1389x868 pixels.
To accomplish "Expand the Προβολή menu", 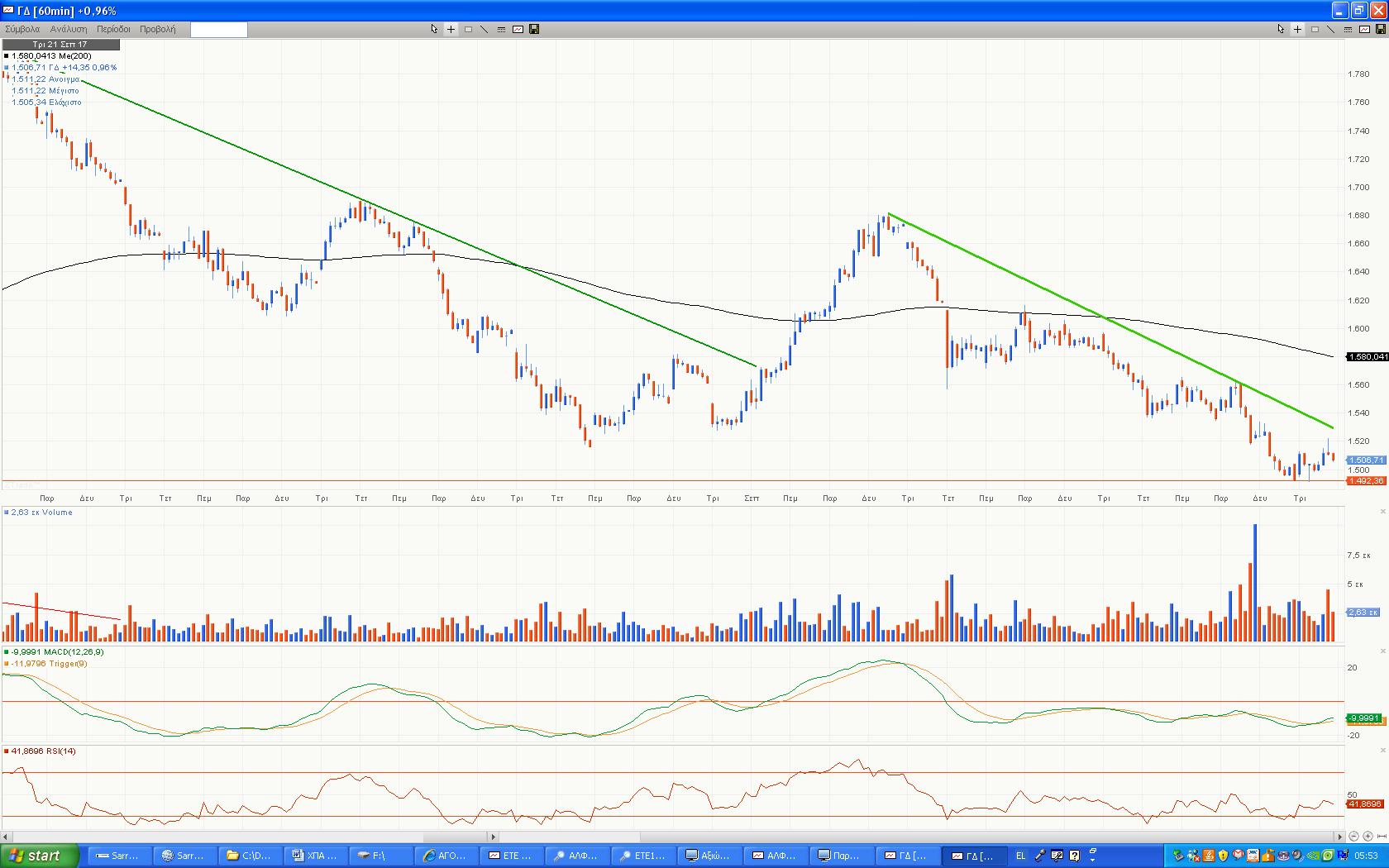I will (158, 29).
